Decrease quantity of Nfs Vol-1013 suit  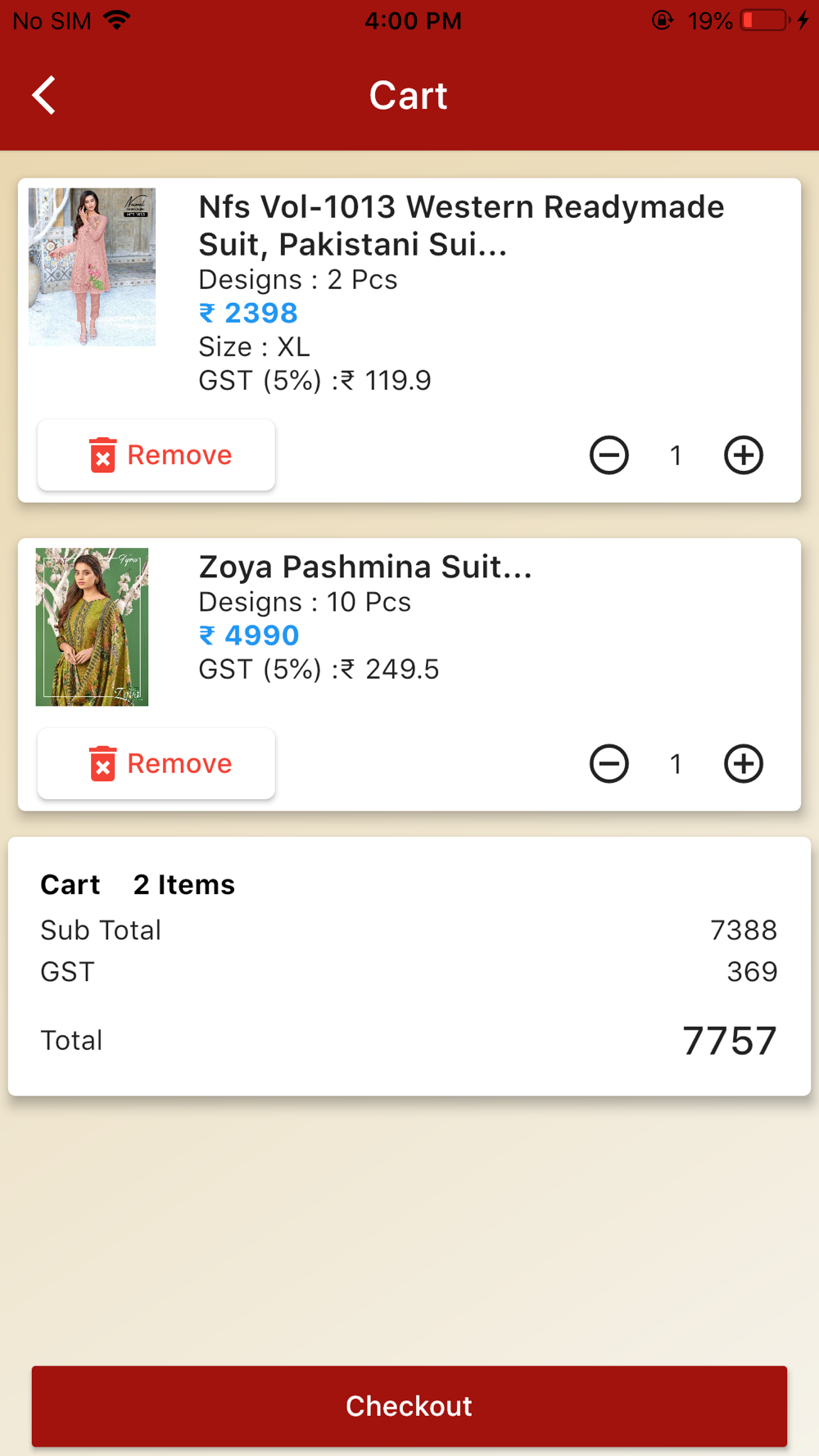point(609,455)
